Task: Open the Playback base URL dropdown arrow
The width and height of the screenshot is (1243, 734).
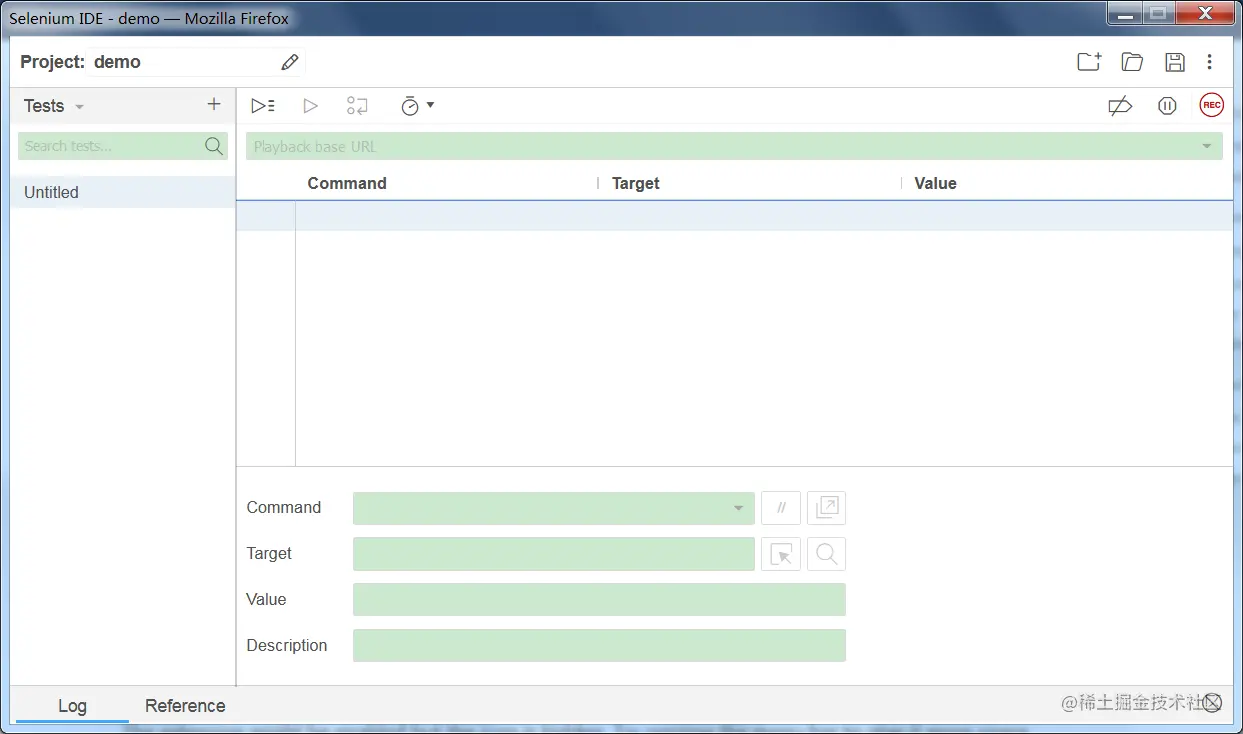Action: 1207,147
